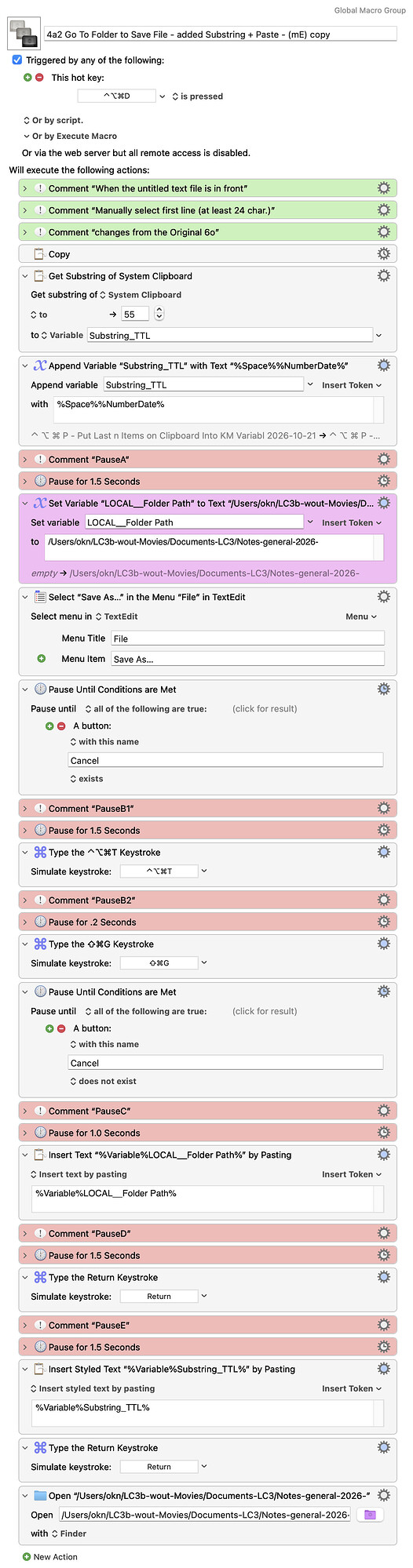Open the "Insert styled text by pasting" popup

click(x=93, y=1389)
